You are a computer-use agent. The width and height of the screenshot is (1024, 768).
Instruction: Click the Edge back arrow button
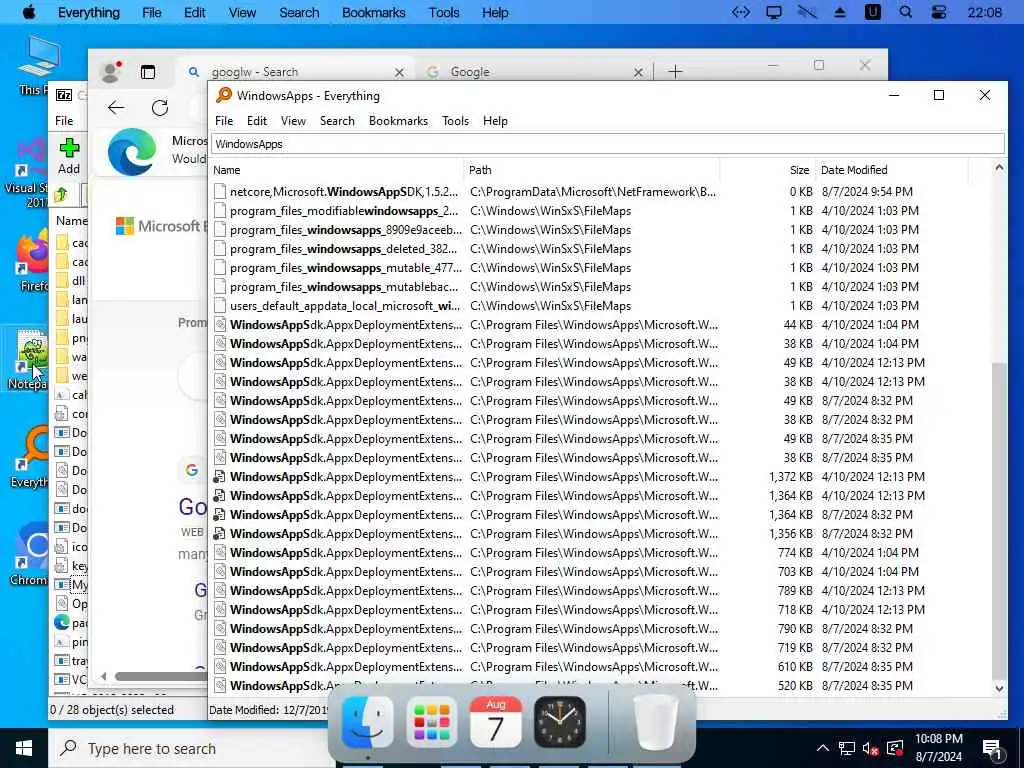click(x=116, y=108)
